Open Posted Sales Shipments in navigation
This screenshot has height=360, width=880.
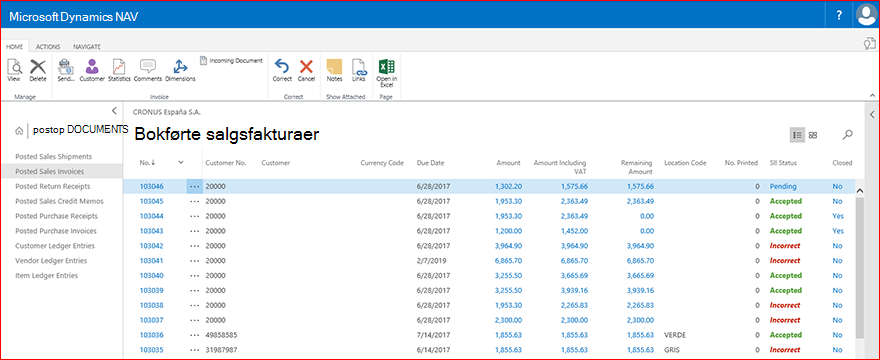point(53,156)
